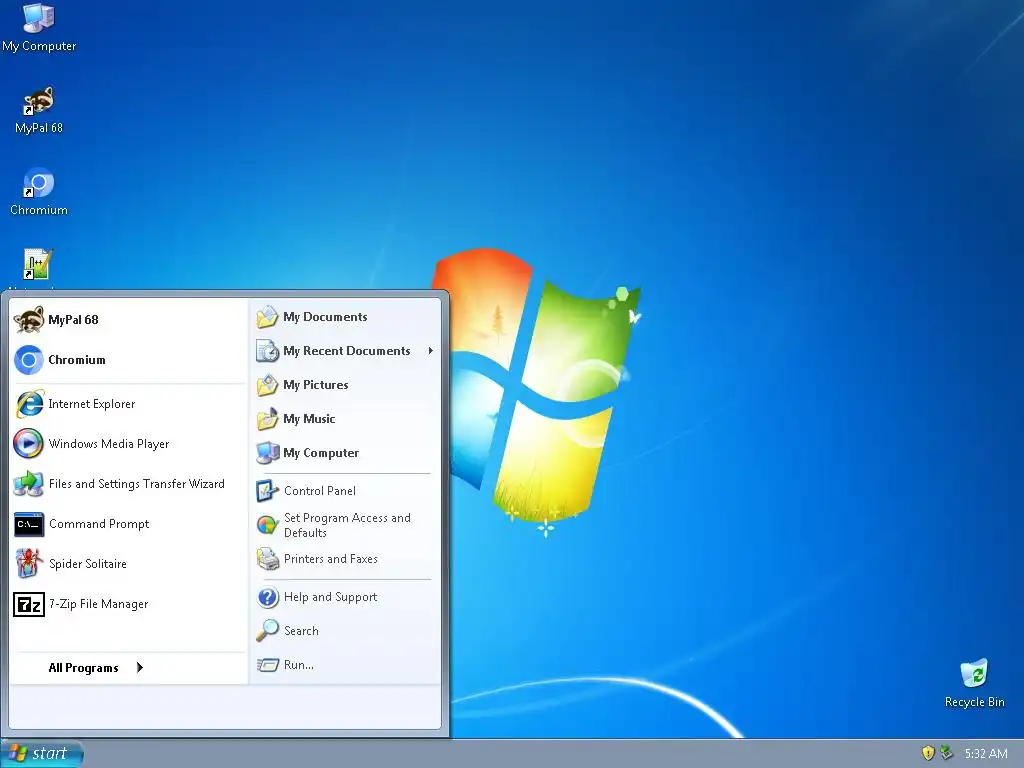Viewport: 1024px width, 768px height.
Task: Click the 7-Zip File Manager icon
Action: pyautogui.click(x=29, y=604)
